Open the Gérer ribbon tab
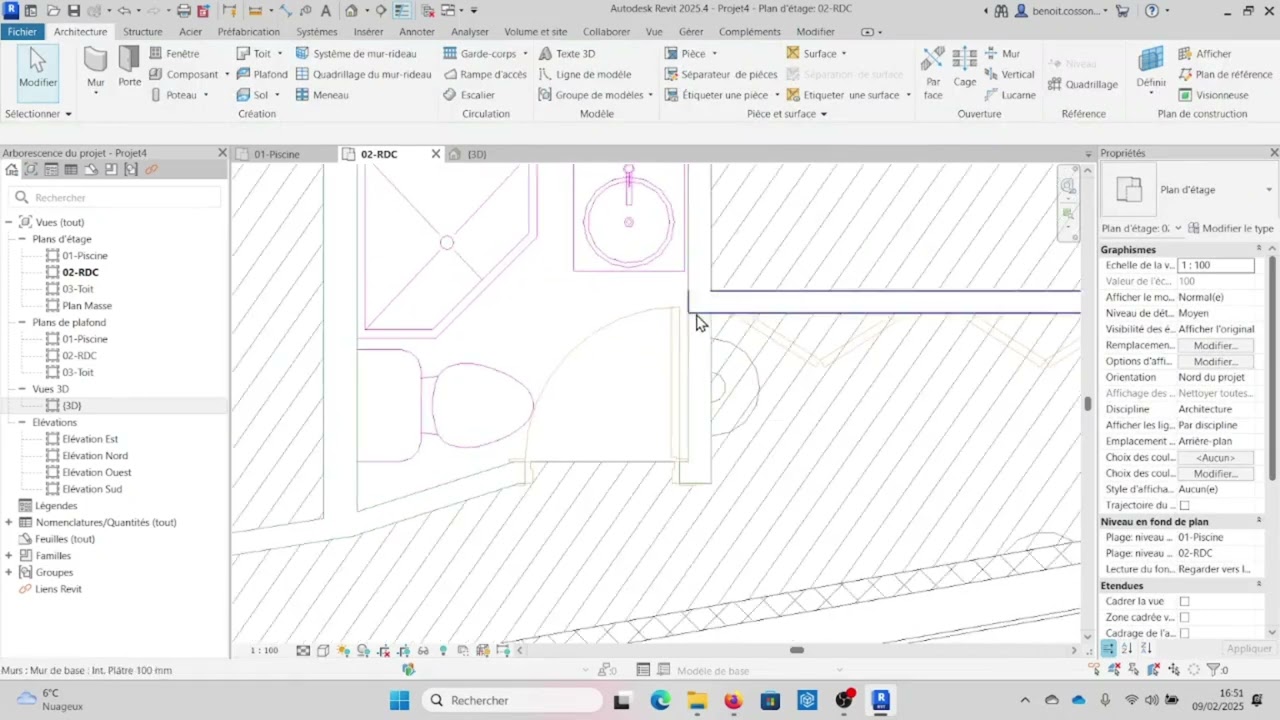 tap(691, 32)
